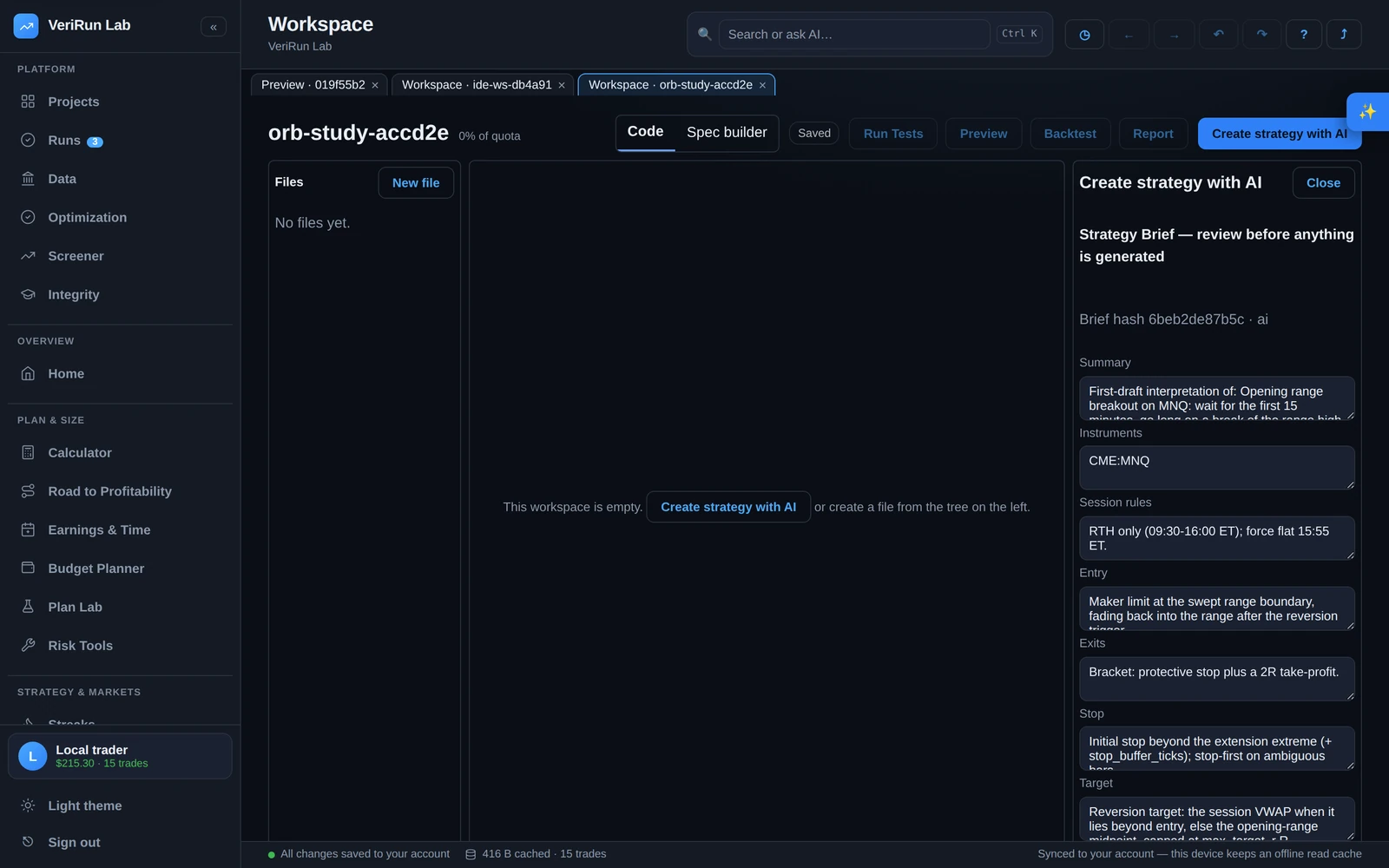Open the Calculator tool
Image resolution: width=1389 pixels, height=868 pixels.
click(x=120, y=453)
